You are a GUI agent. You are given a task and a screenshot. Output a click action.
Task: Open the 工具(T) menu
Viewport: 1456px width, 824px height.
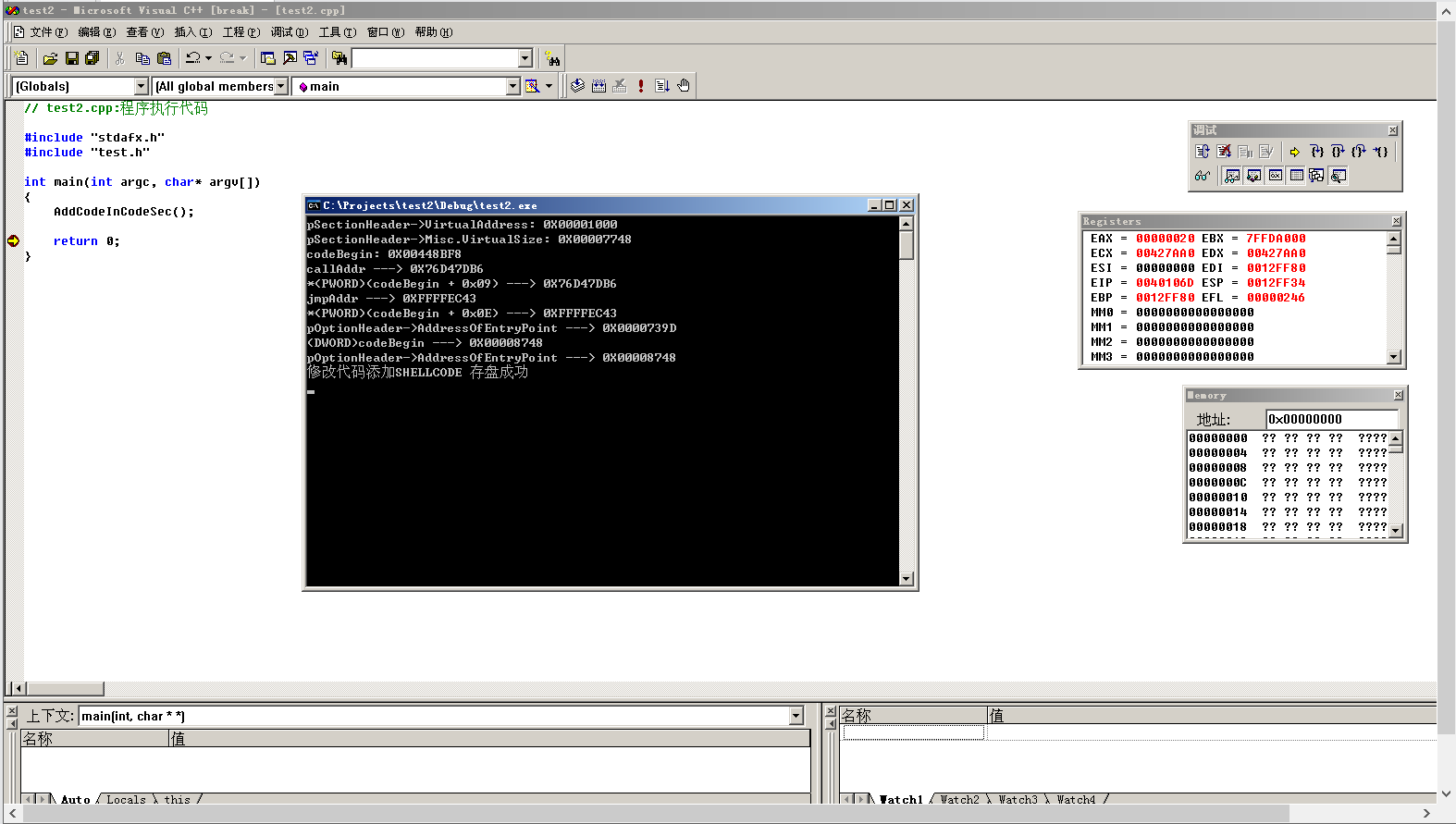click(x=338, y=32)
